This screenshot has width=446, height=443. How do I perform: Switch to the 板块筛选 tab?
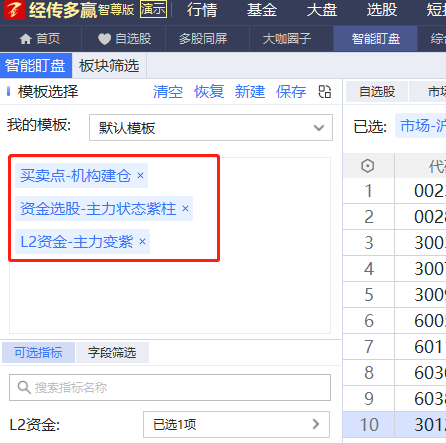pyautogui.click(x=109, y=65)
